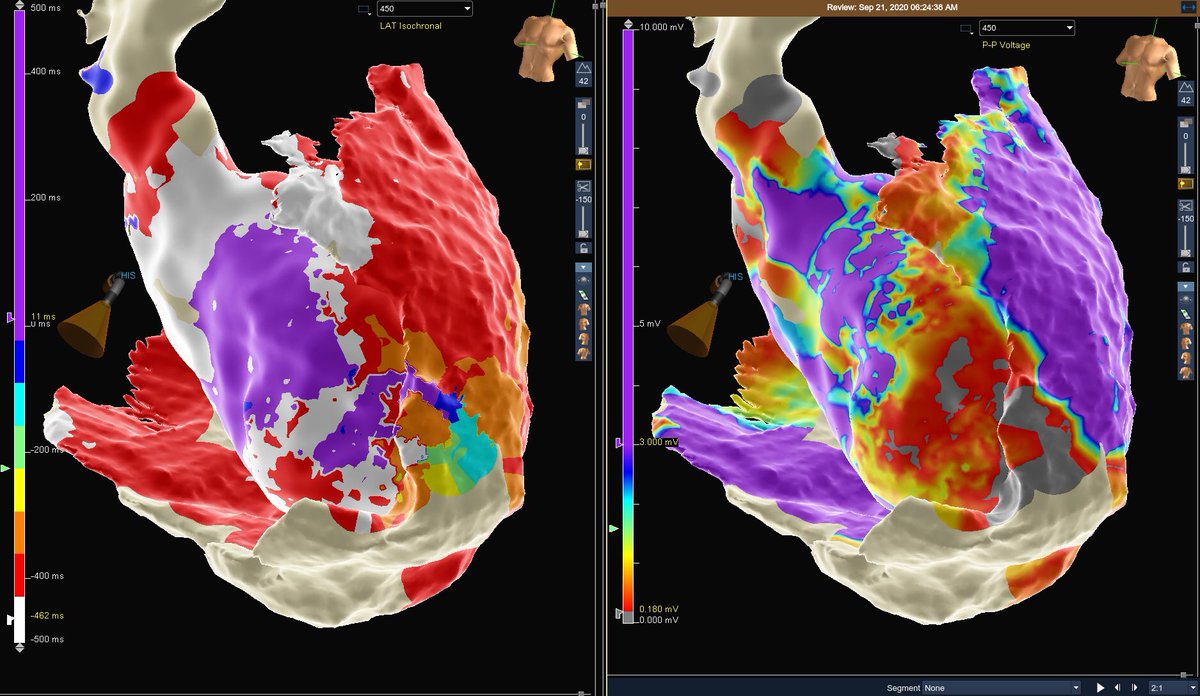The width and height of the screenshot is (1200, 696).
Task: Click the mountain surface icon in right map toolbar
Action: [x=1186, y=87]
